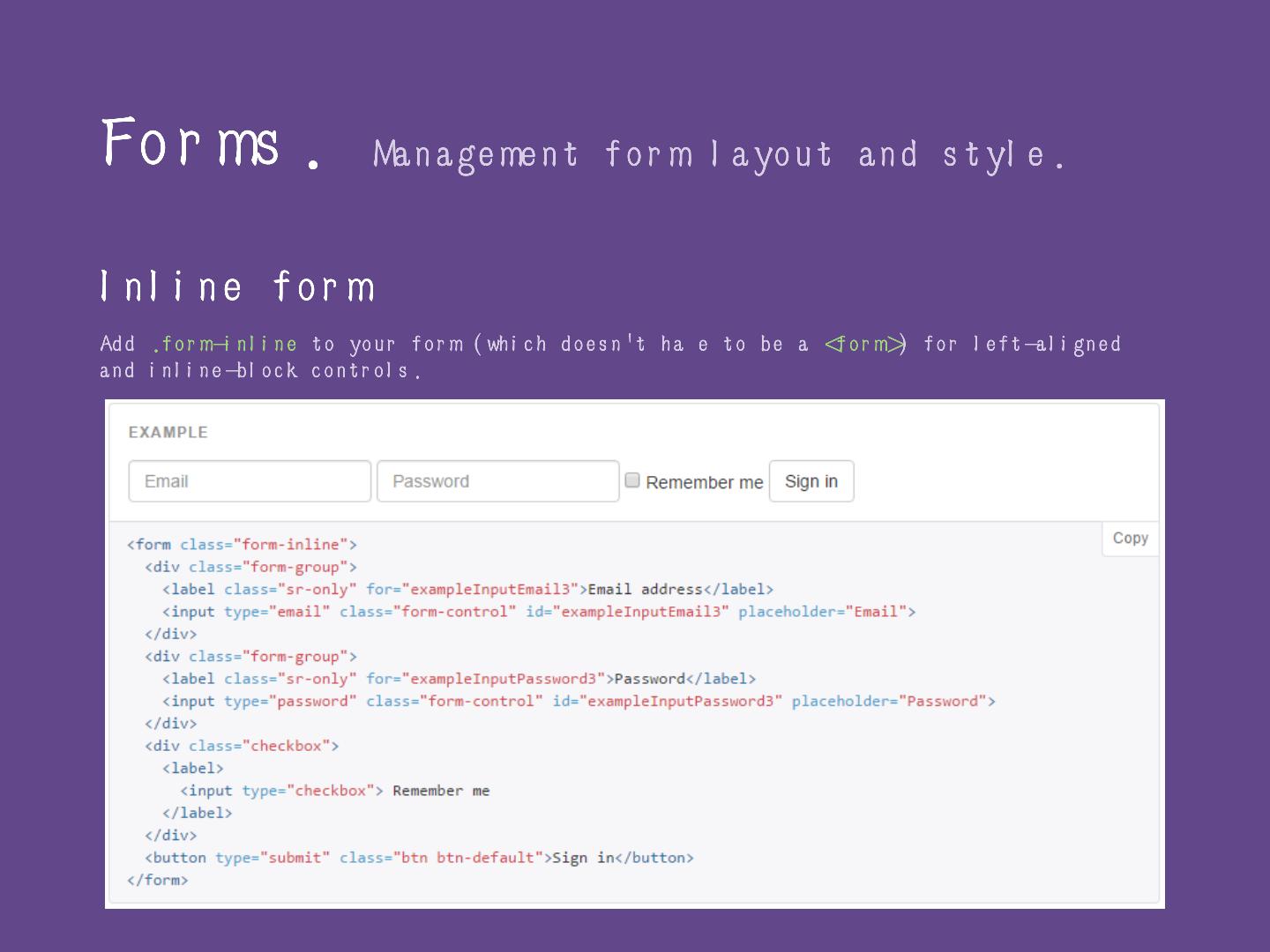Click the input type="checkbox" code line
This screenshot has width=1270, height=952.
[x=335, y=791]
